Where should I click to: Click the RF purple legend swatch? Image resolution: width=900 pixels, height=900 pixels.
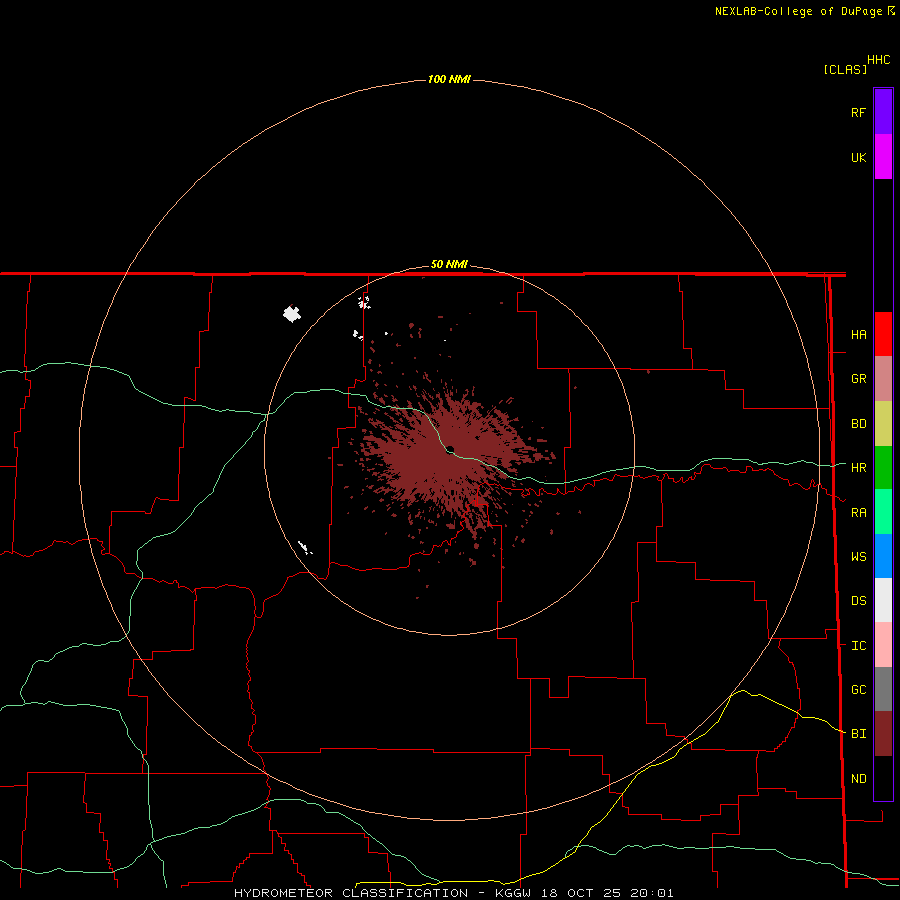click(883, 112)
